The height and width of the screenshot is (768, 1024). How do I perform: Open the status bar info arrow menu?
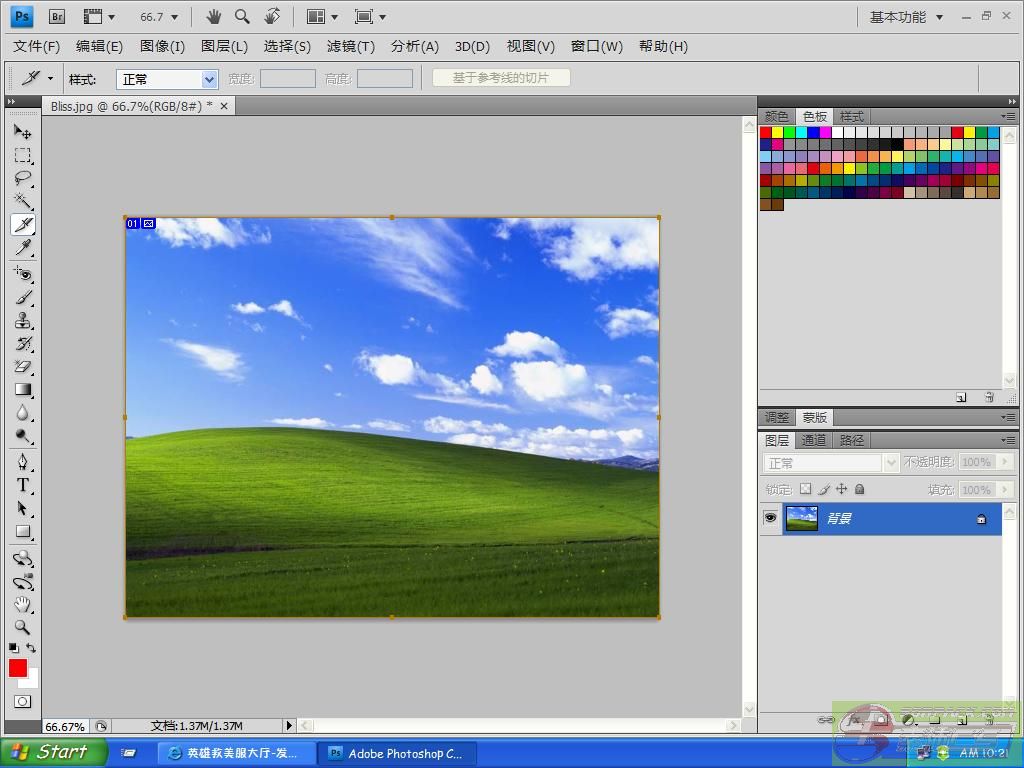click(x=289, y=726)
